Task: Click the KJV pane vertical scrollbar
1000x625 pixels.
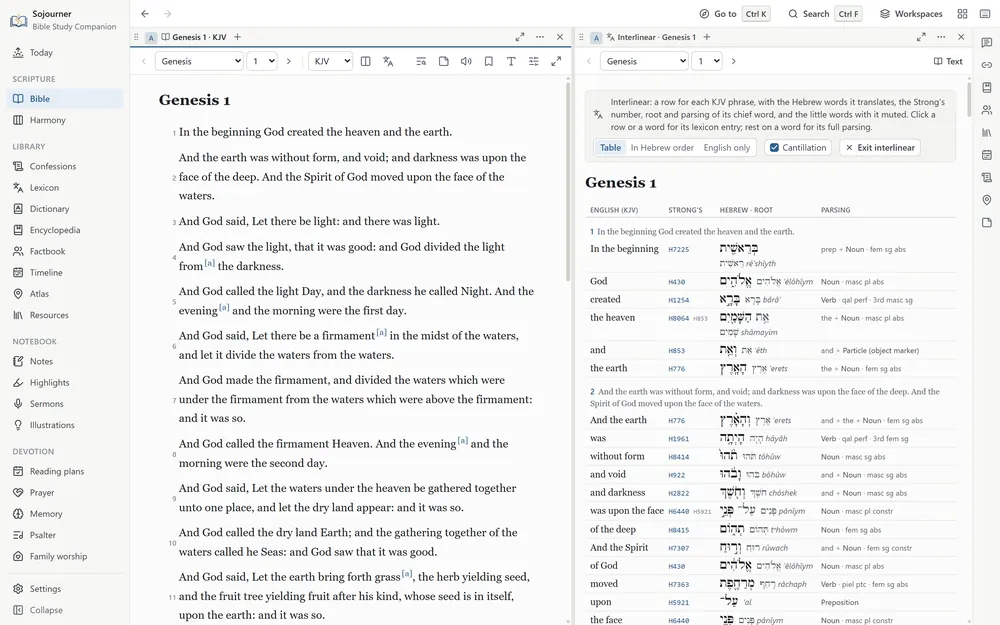Action: pyautogui.click(x=568, y=181)
